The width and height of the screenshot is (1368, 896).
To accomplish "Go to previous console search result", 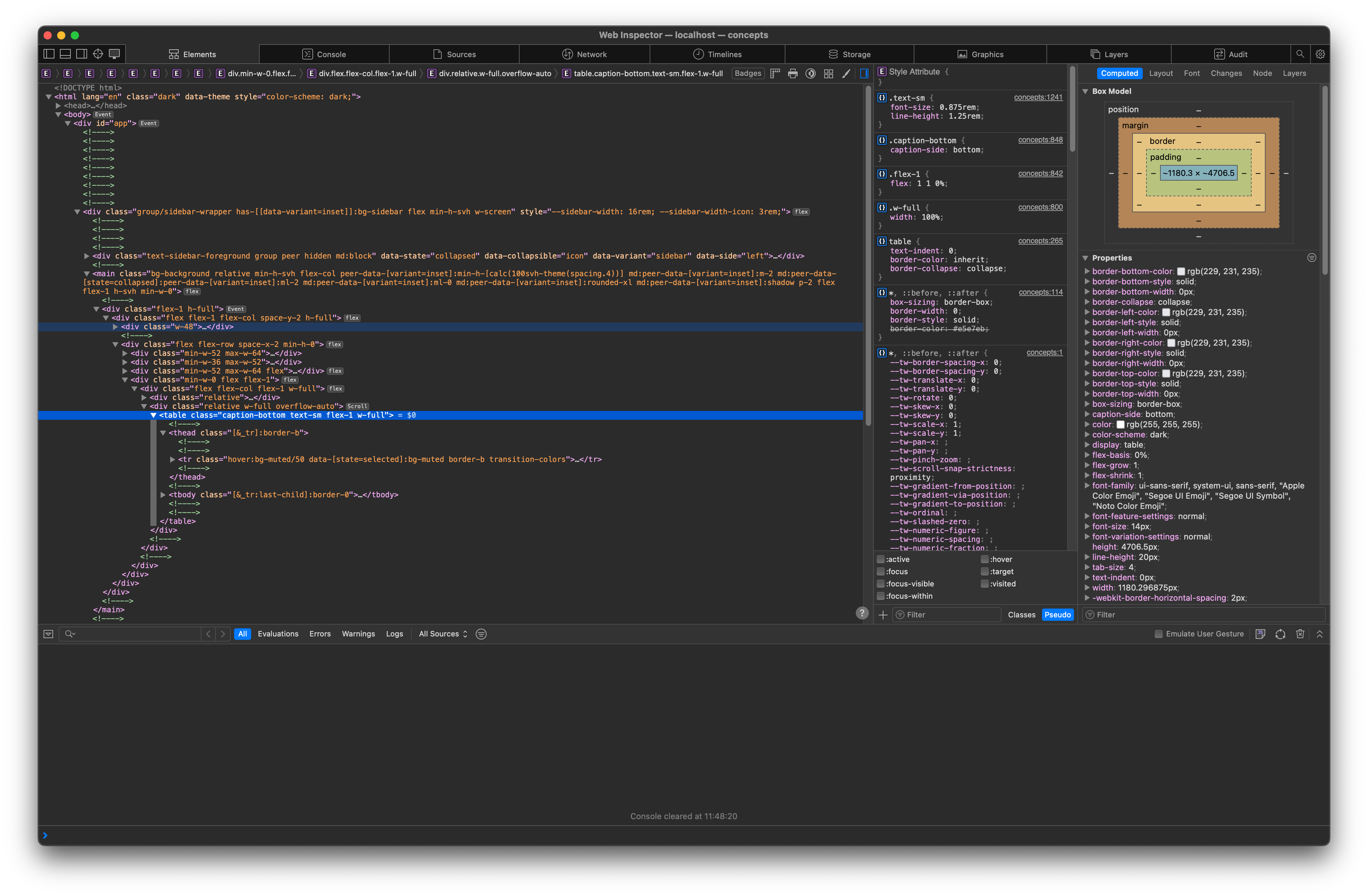I will 208,634.
